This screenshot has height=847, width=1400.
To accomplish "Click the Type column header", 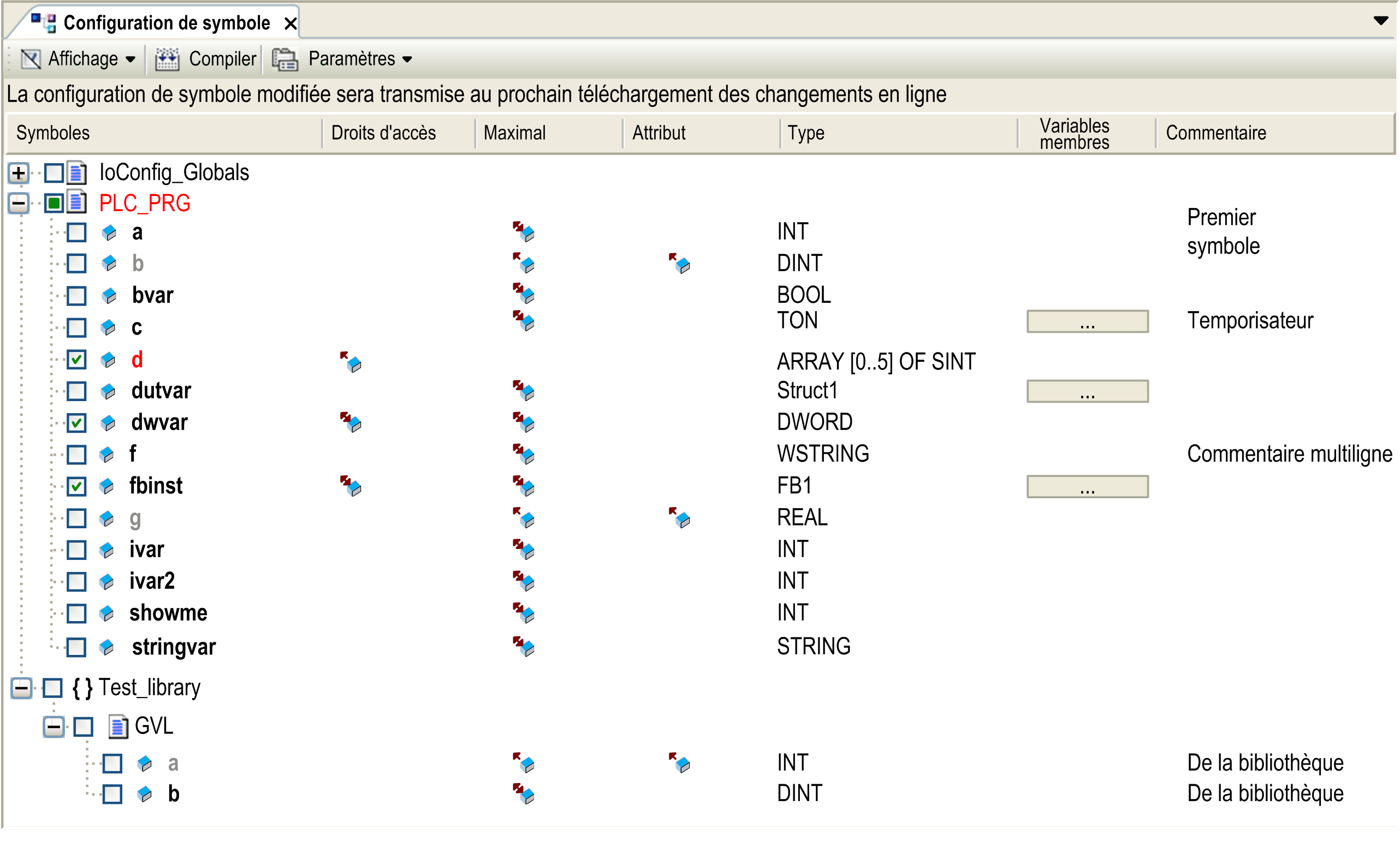I will (x=806, y=133).
